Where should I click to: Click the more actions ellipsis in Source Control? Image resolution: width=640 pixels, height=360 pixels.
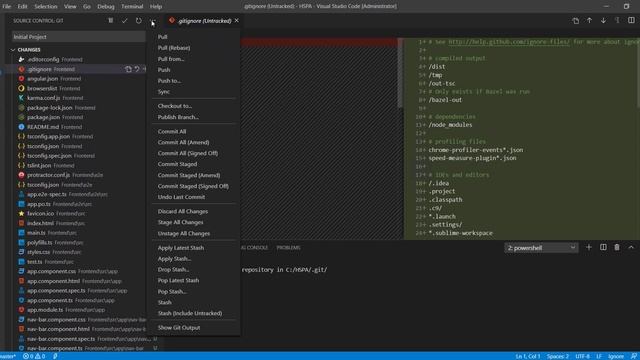(153, 20)
